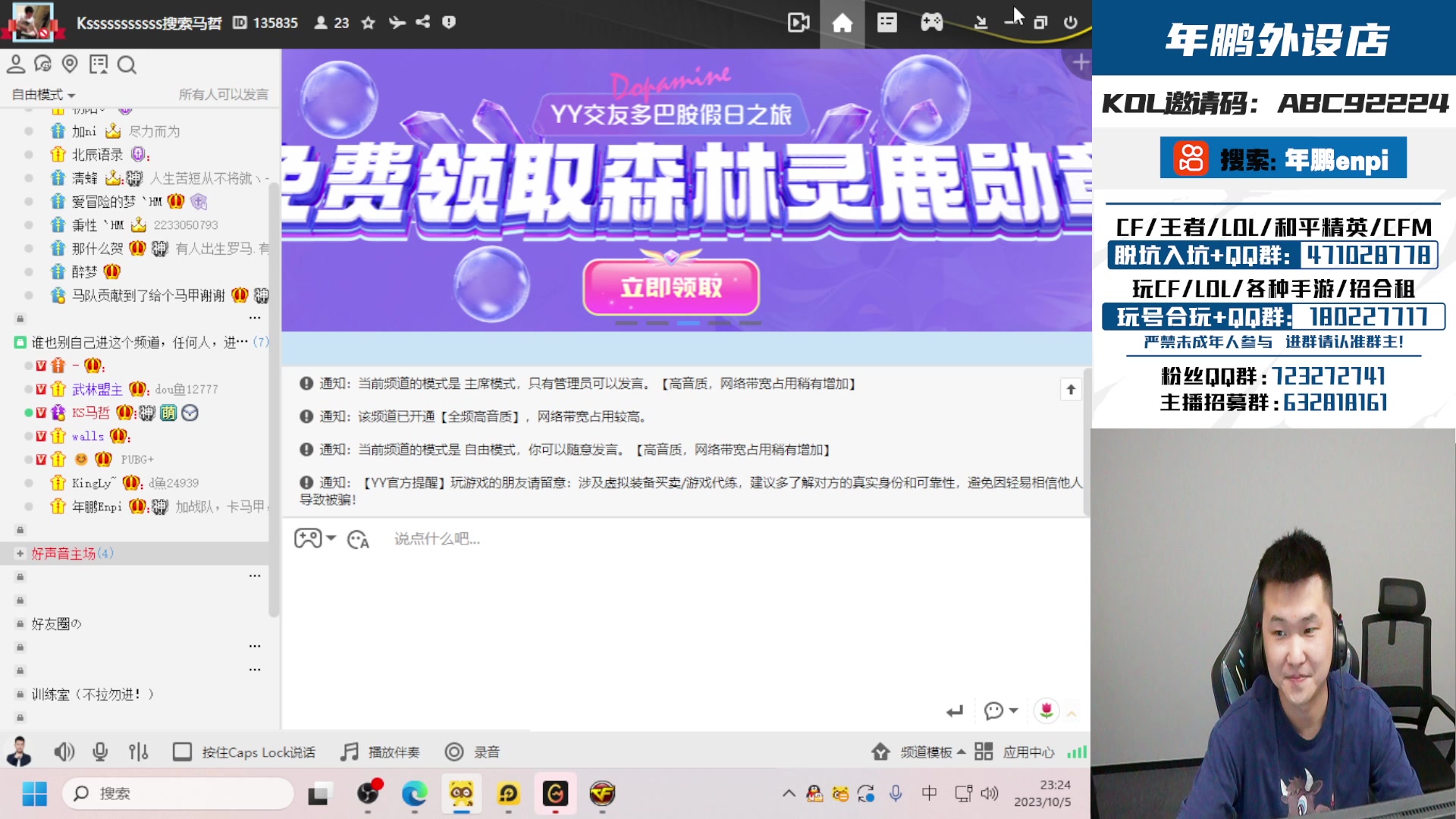Toggle the system tray microphone icon
This screenshot has height=819, width=1456.
pyautogui.click(x=896, y=794)
